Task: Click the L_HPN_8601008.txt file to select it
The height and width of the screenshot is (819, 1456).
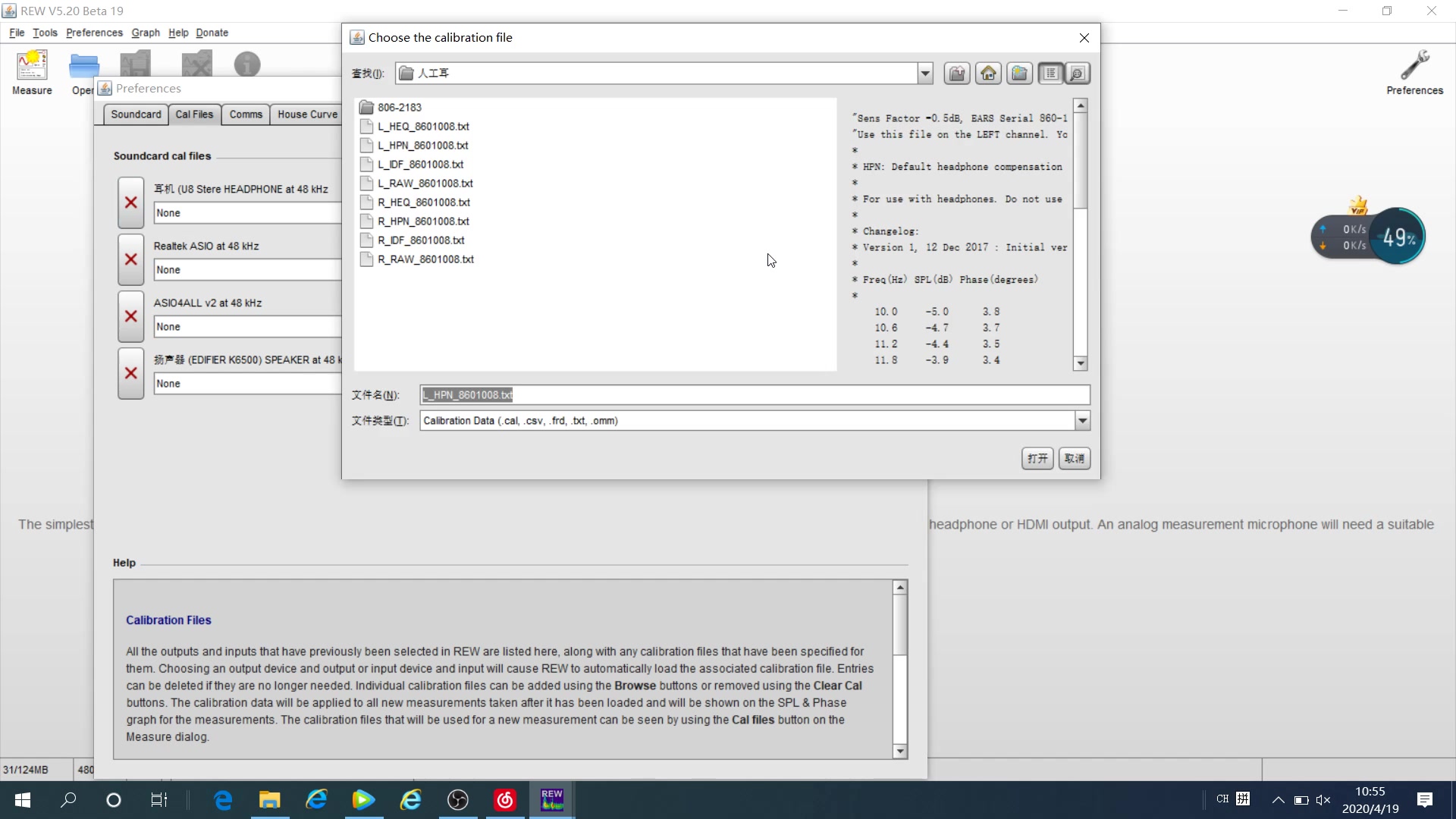Action: (x=423, y=144)
